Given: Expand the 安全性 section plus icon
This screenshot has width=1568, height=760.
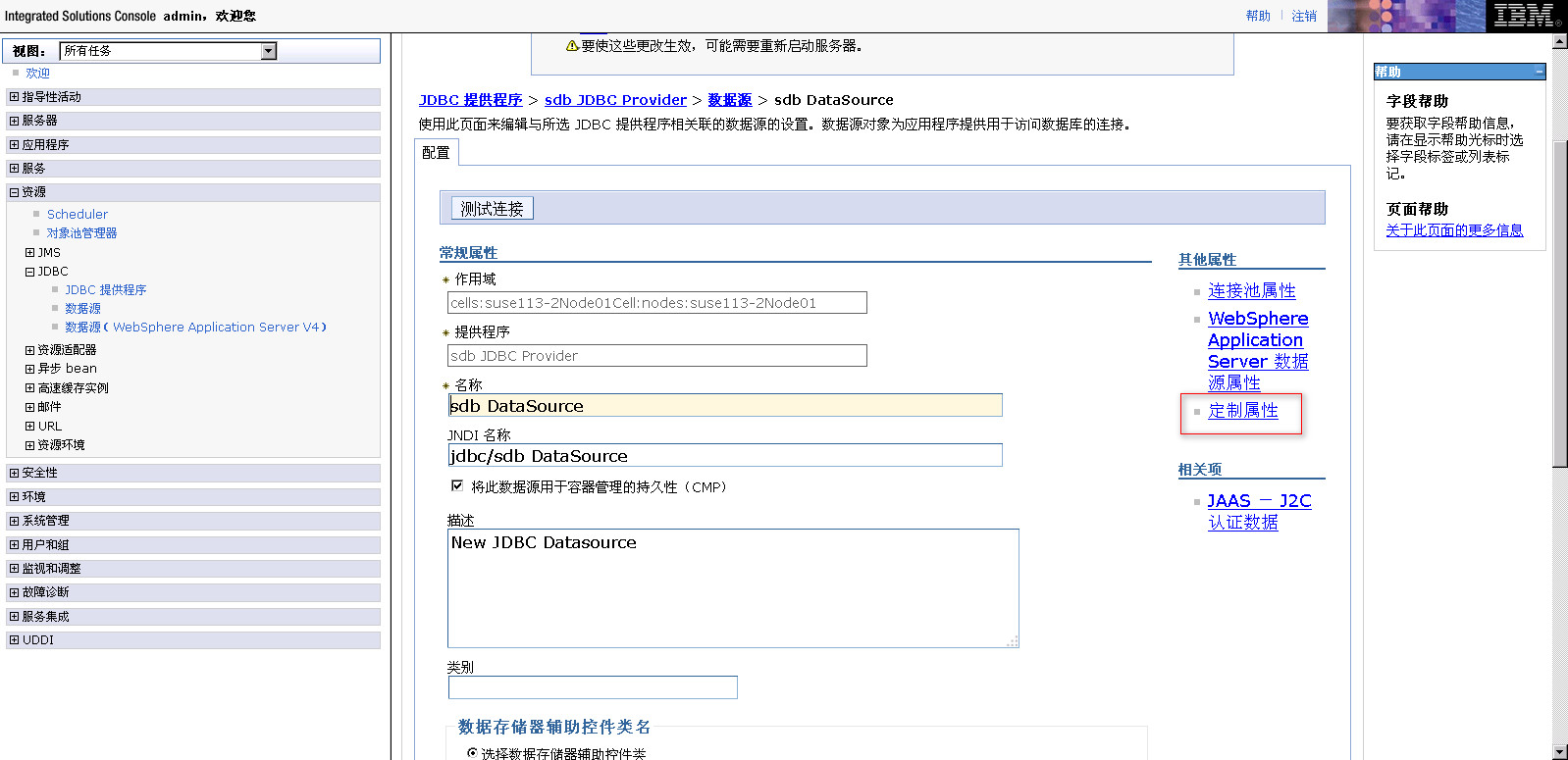Looking at the screenshot, I should pos(14,473).
